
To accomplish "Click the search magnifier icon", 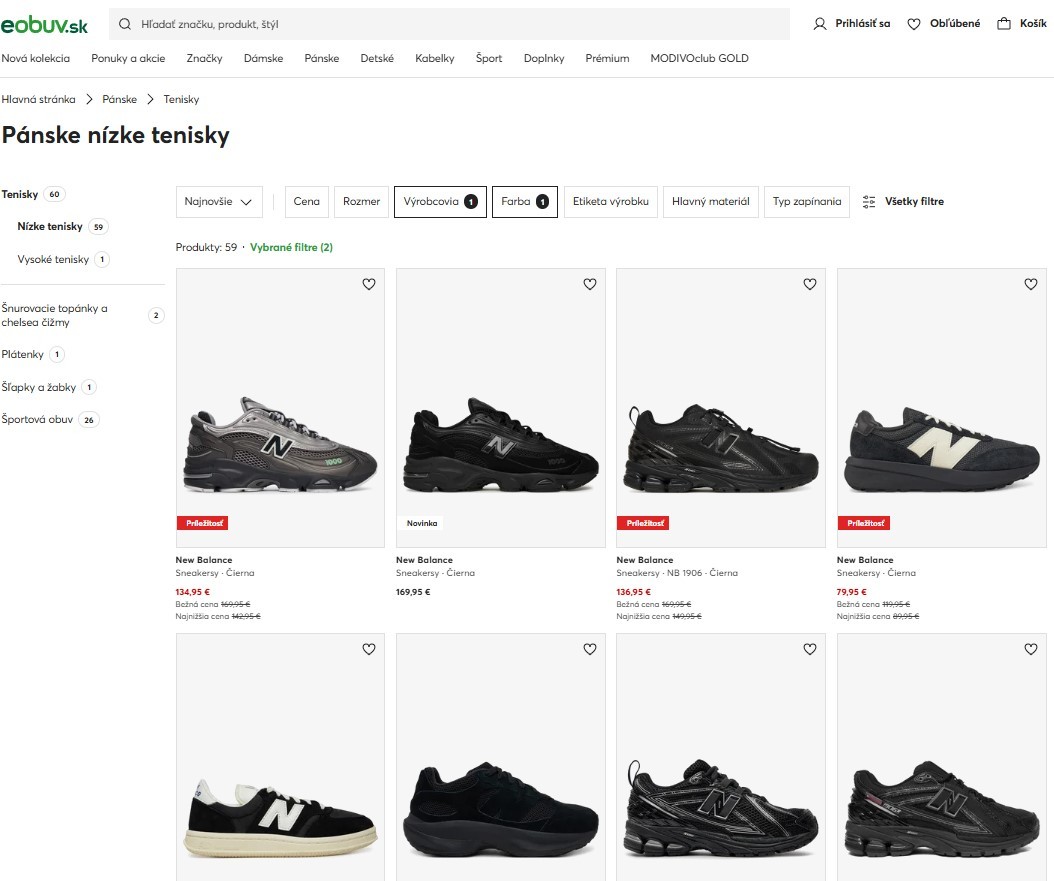I will pyautogui.click(x=125, y=24).
